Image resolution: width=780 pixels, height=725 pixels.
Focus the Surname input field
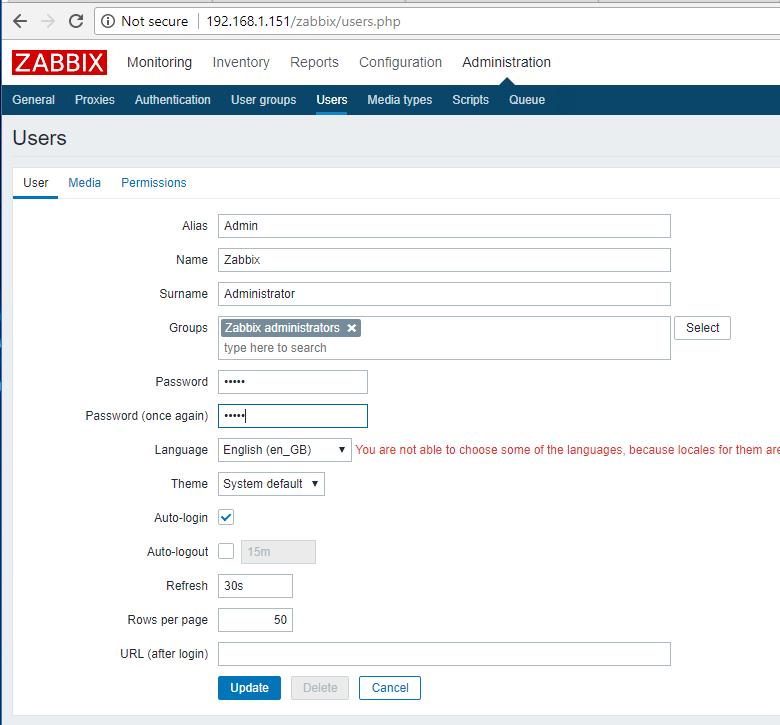(444, 294)
